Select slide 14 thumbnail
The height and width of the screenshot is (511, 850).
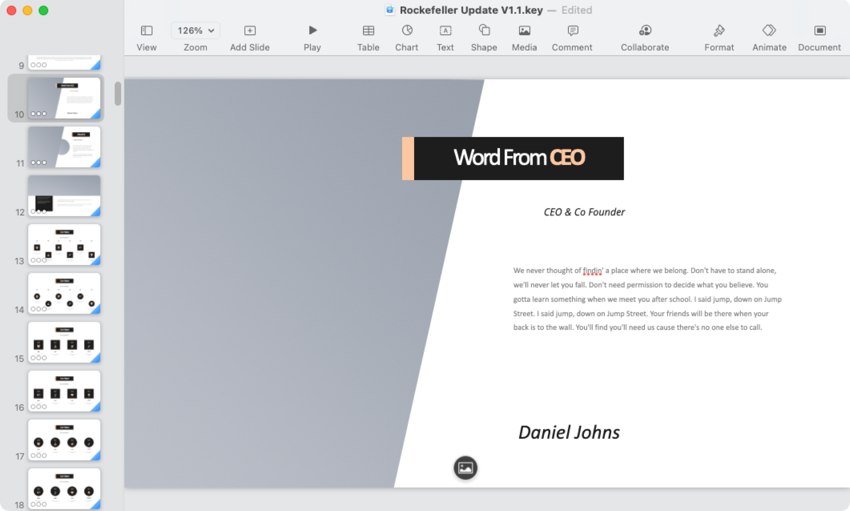[64, 293]
